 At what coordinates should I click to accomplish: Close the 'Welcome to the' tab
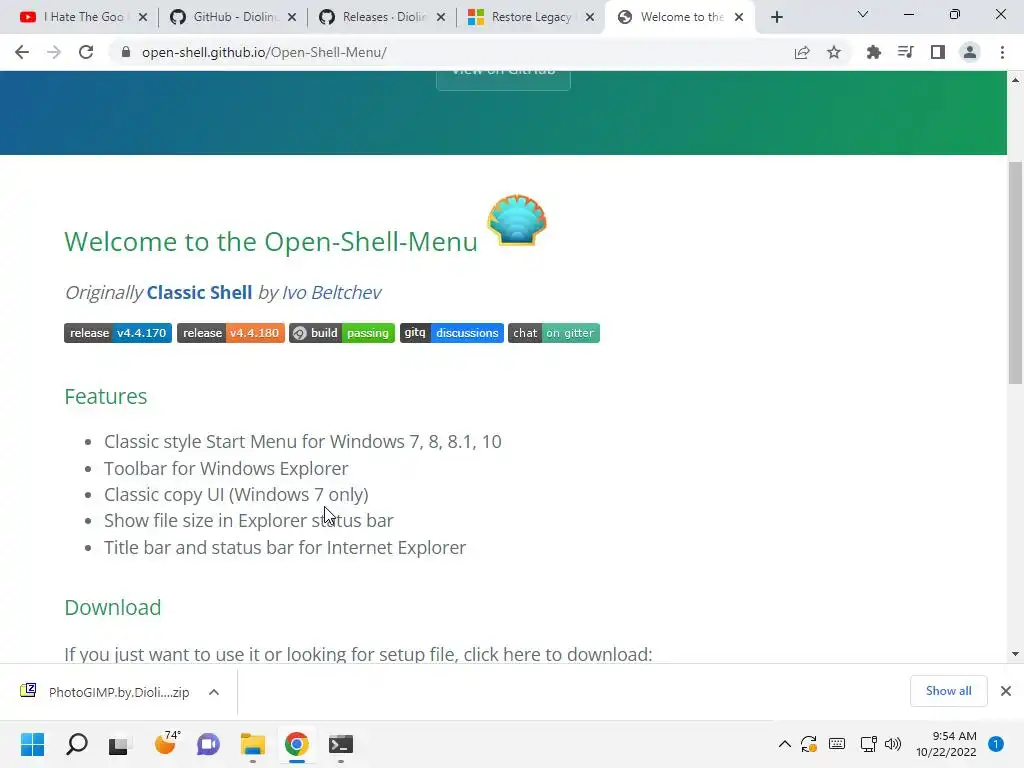[739, 18]
